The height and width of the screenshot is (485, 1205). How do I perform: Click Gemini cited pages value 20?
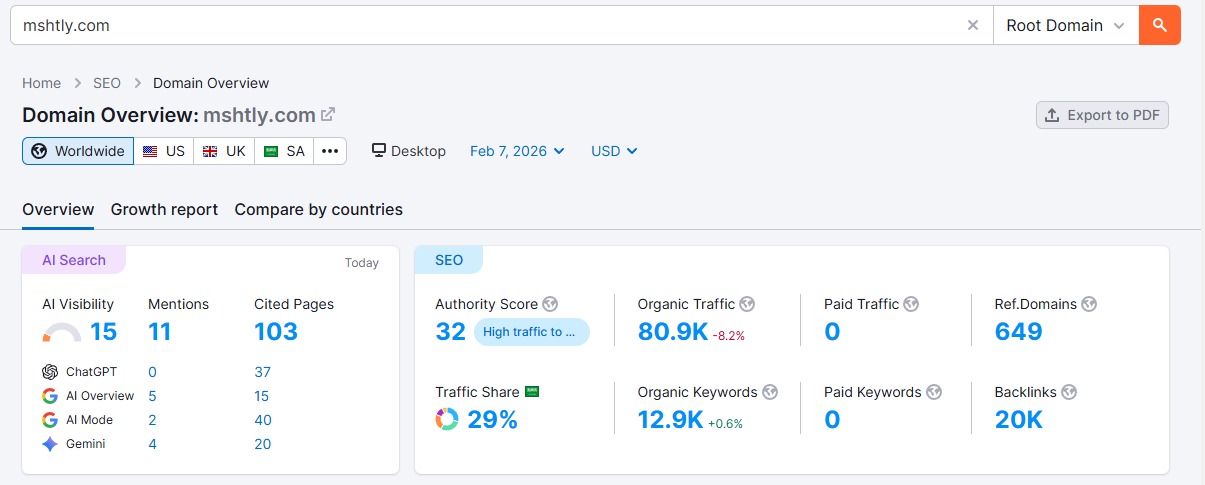[x=263, y=444]
